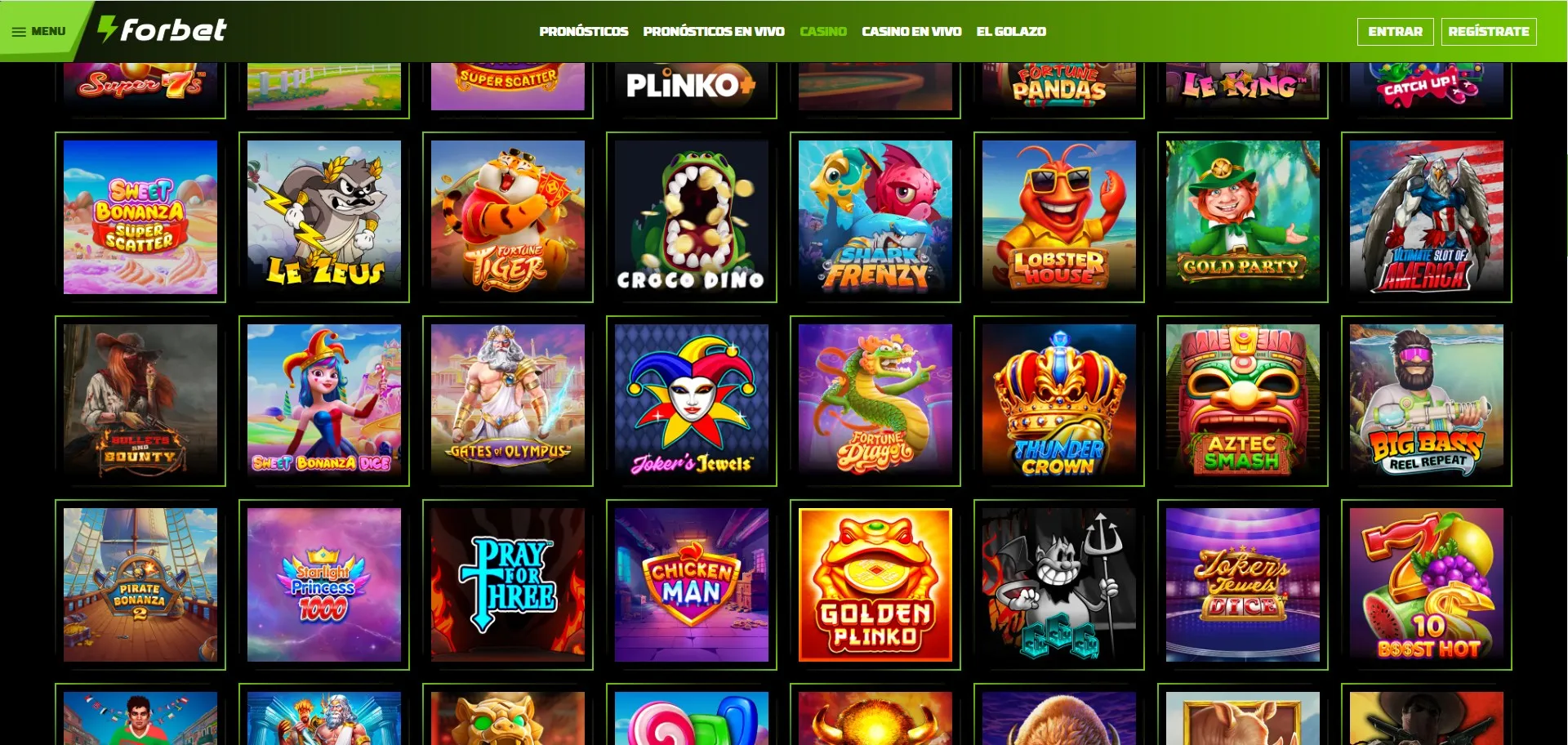Go to Pronósticos menu item
This screenshot has height=745, width=1568.
[584, 31]
